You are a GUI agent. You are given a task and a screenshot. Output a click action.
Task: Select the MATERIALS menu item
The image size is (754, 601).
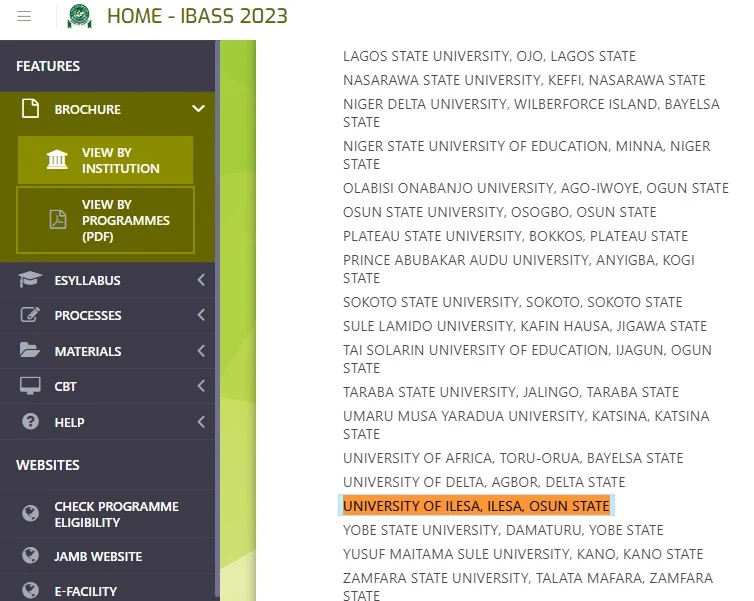pyautogui.click(x=107, y=351)
